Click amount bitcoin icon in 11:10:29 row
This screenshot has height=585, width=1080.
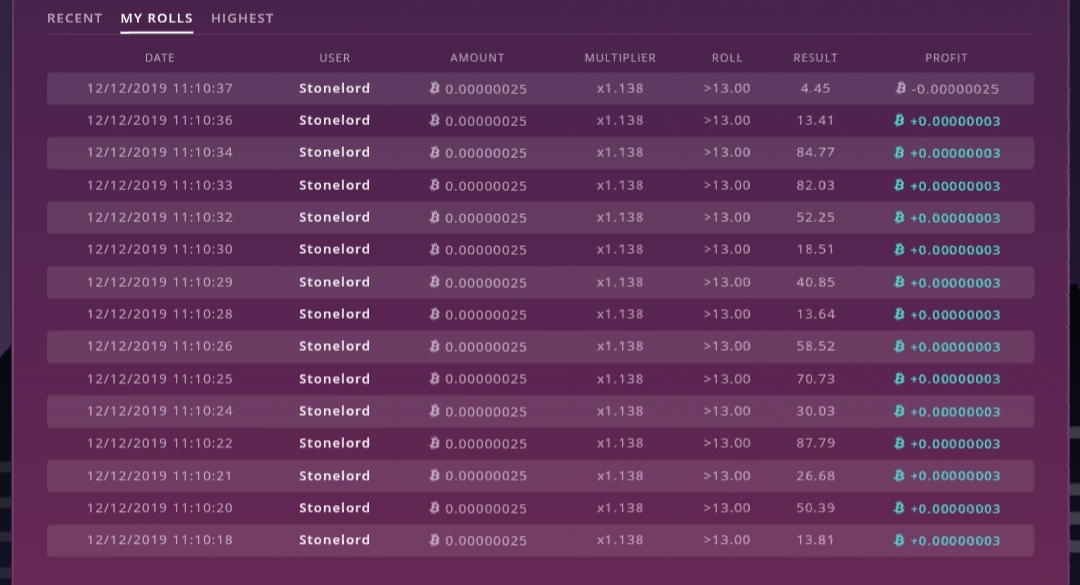(434, 281)
